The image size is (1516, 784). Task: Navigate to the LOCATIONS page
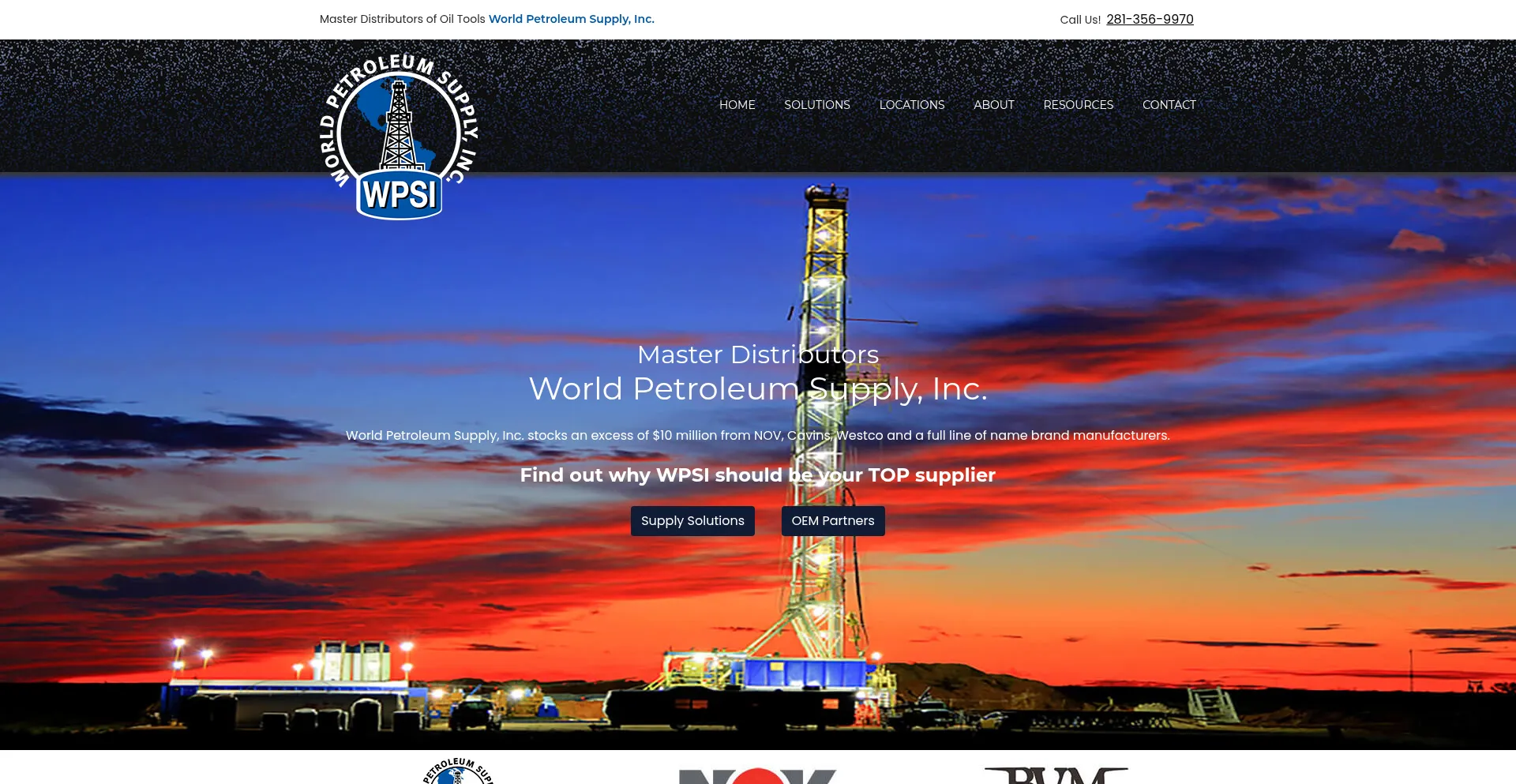coord(912,104)
